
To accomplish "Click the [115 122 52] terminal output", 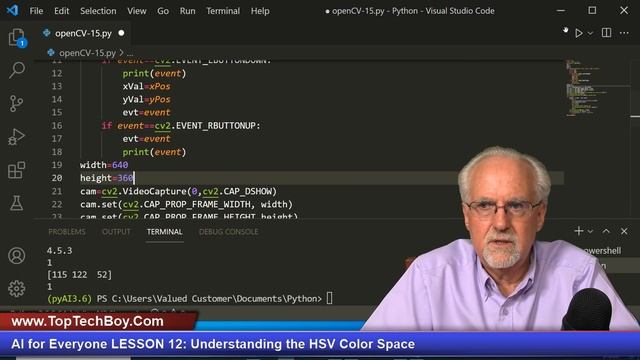I will [x=79, y=275].
